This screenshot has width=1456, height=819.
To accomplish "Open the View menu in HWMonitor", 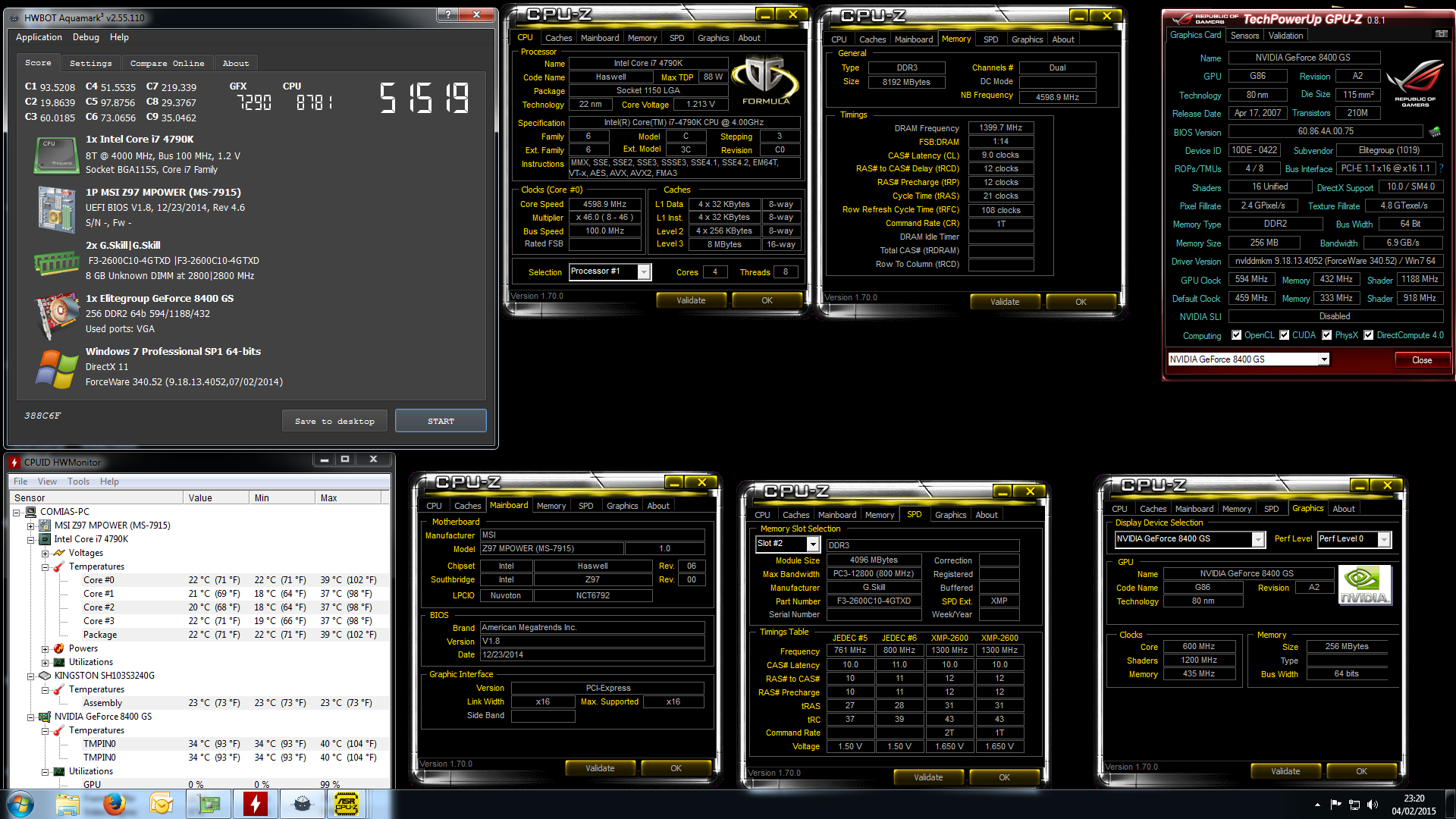I will click(x=47, y=482).
